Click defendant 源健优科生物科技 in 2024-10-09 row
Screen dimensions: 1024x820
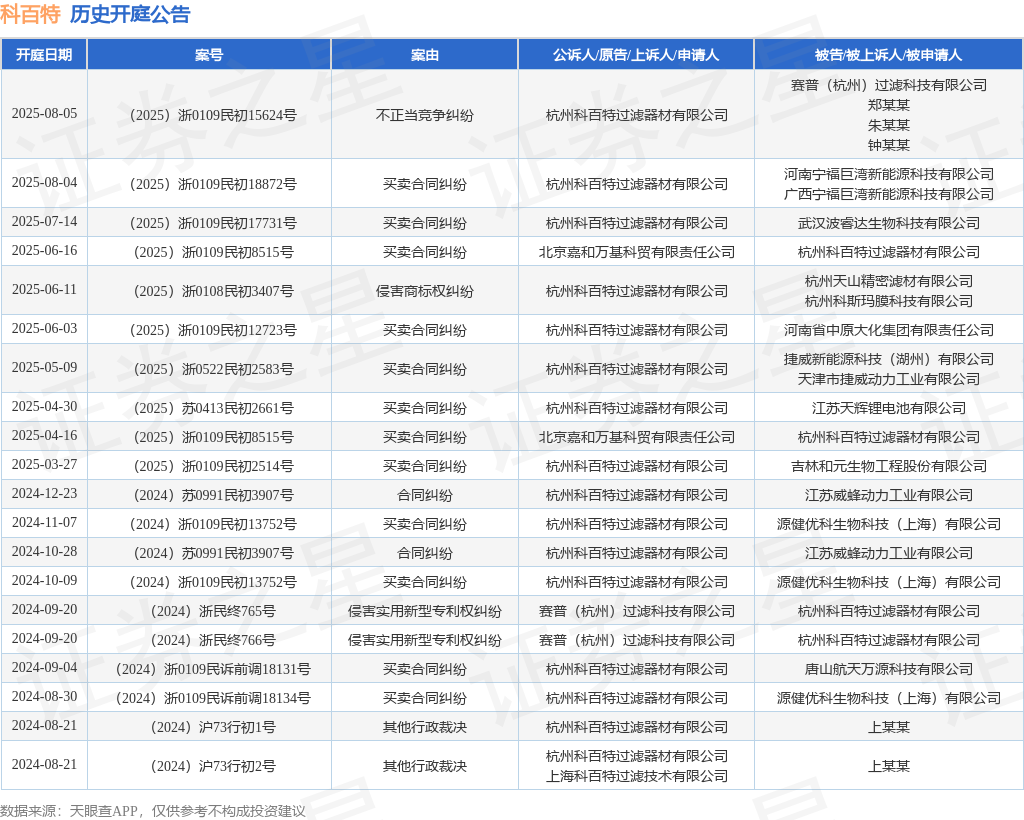889,582
